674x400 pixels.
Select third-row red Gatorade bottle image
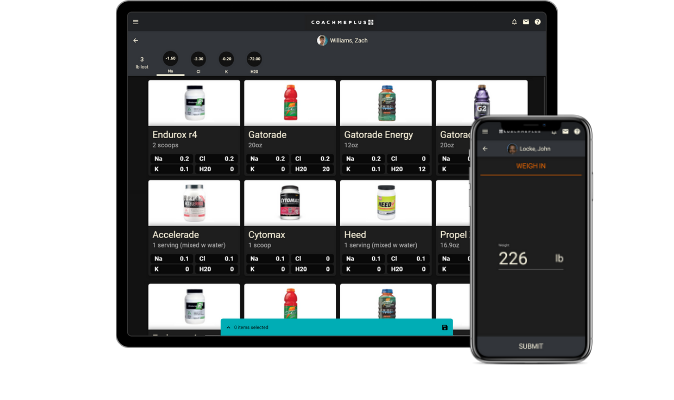(x=290, y=301)
